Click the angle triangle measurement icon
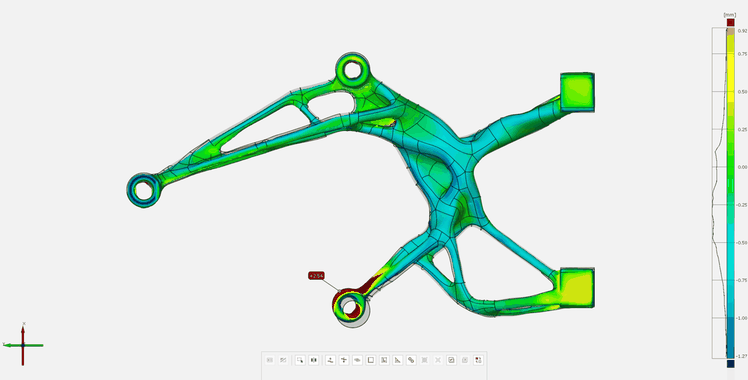748x380 pixels. [397, 360]
